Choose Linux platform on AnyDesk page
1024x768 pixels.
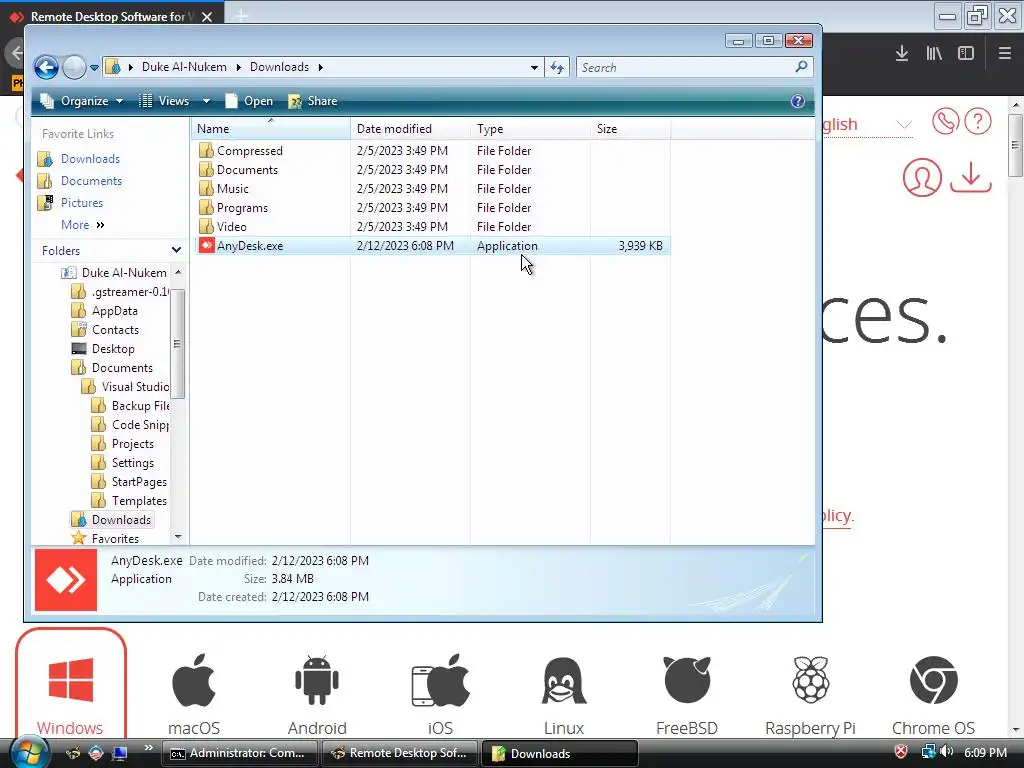point(564,695)
